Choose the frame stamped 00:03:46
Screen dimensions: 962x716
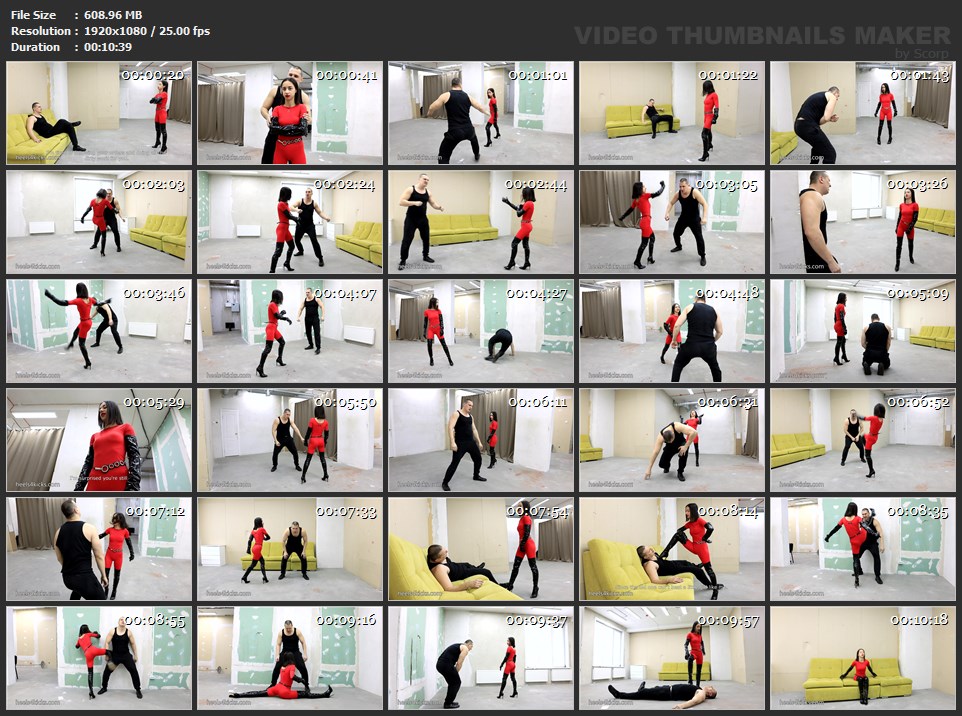pos(99,331)
